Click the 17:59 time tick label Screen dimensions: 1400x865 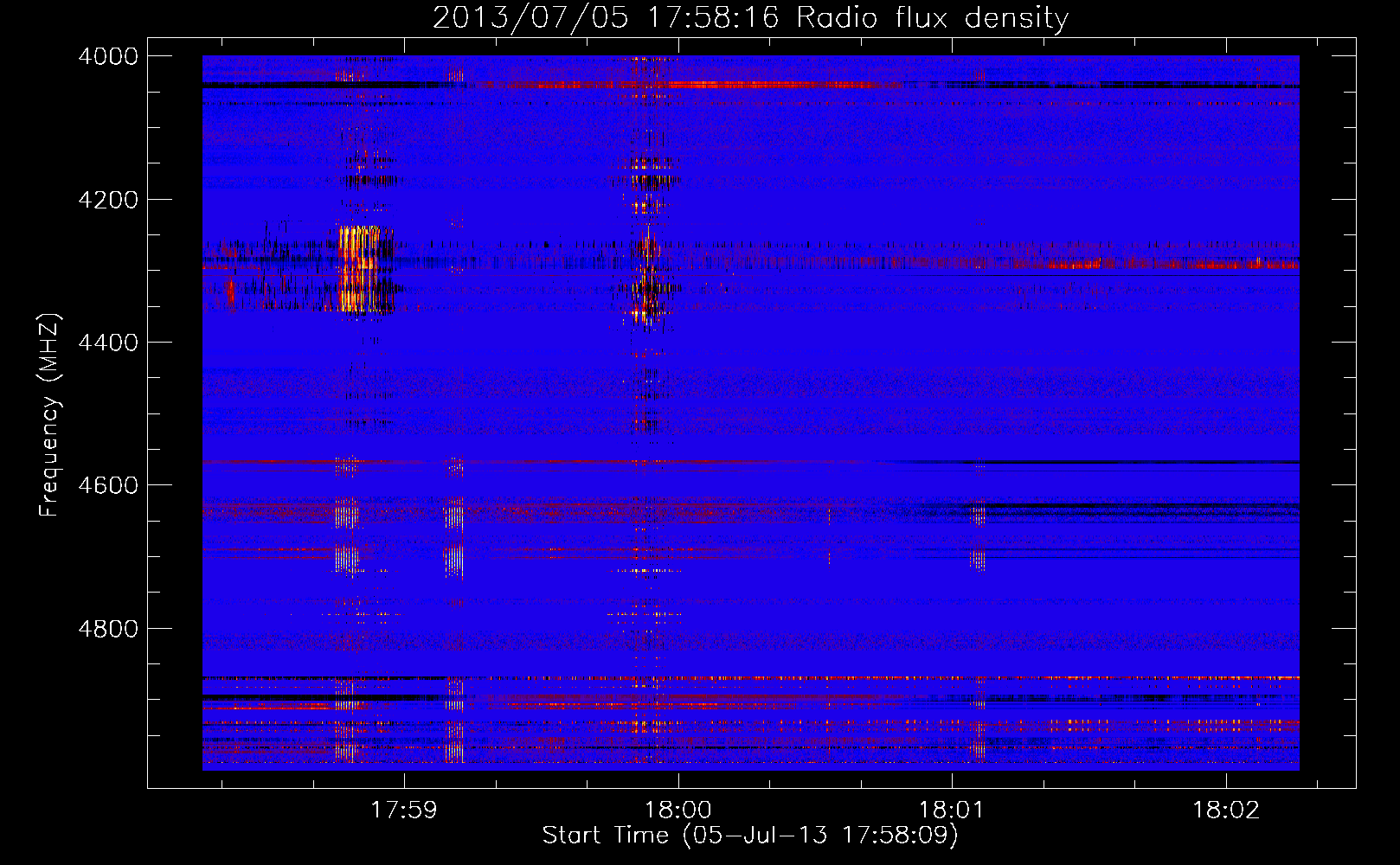coord(404,811)
